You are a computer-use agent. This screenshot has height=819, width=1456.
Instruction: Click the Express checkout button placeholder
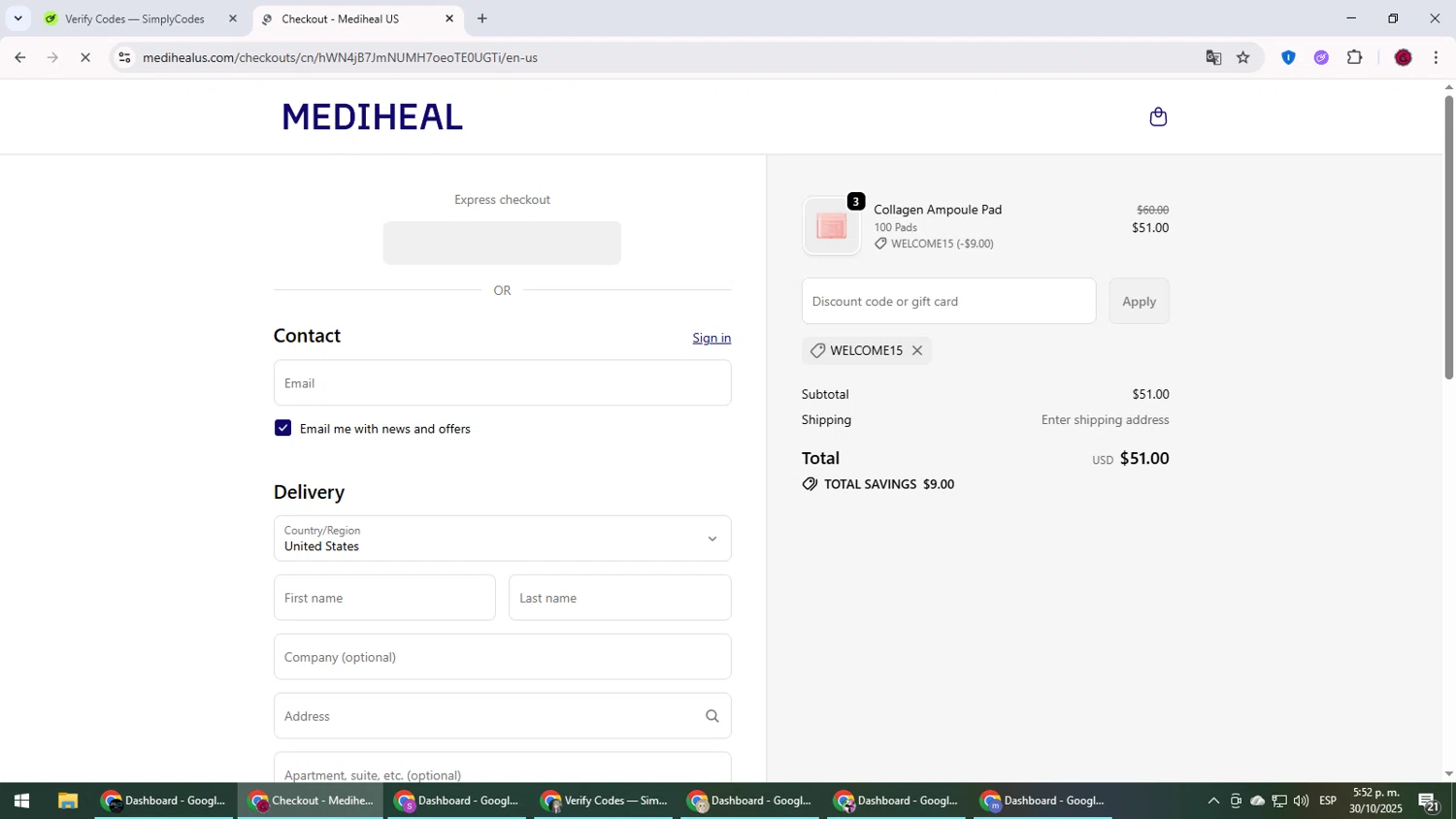[502, 243]
